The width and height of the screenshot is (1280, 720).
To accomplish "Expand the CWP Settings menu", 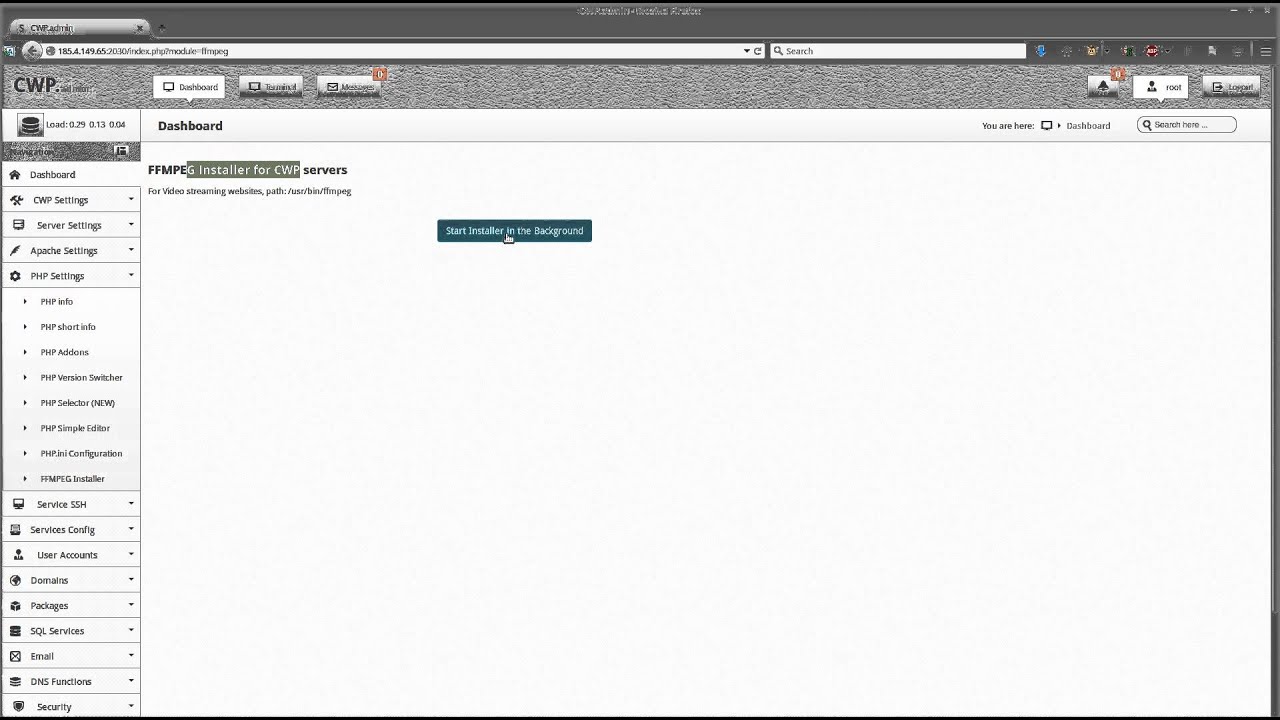I will (70, 200).
